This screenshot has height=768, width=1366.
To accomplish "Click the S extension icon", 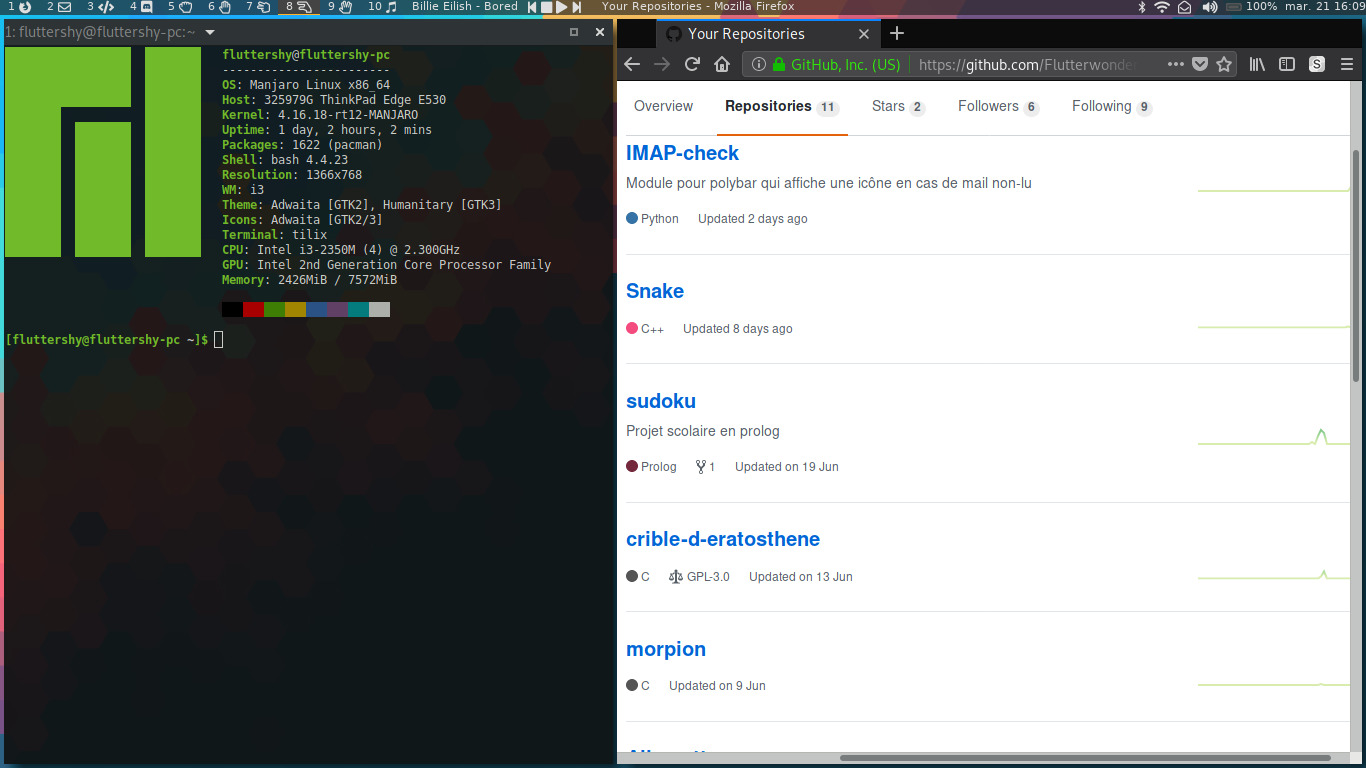I will coord(1317,64).
